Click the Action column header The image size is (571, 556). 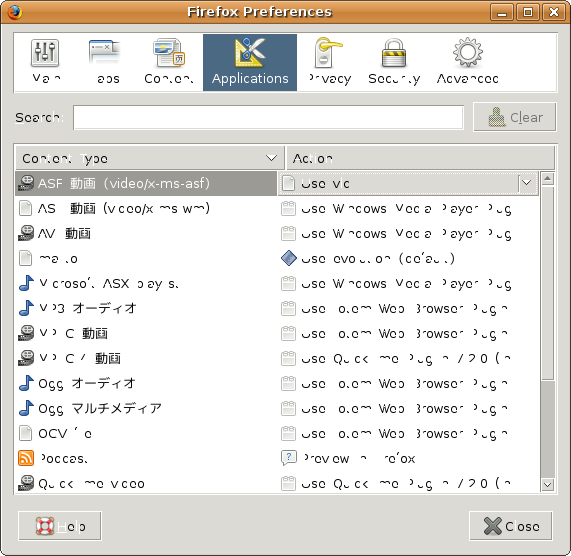(420, 158)
